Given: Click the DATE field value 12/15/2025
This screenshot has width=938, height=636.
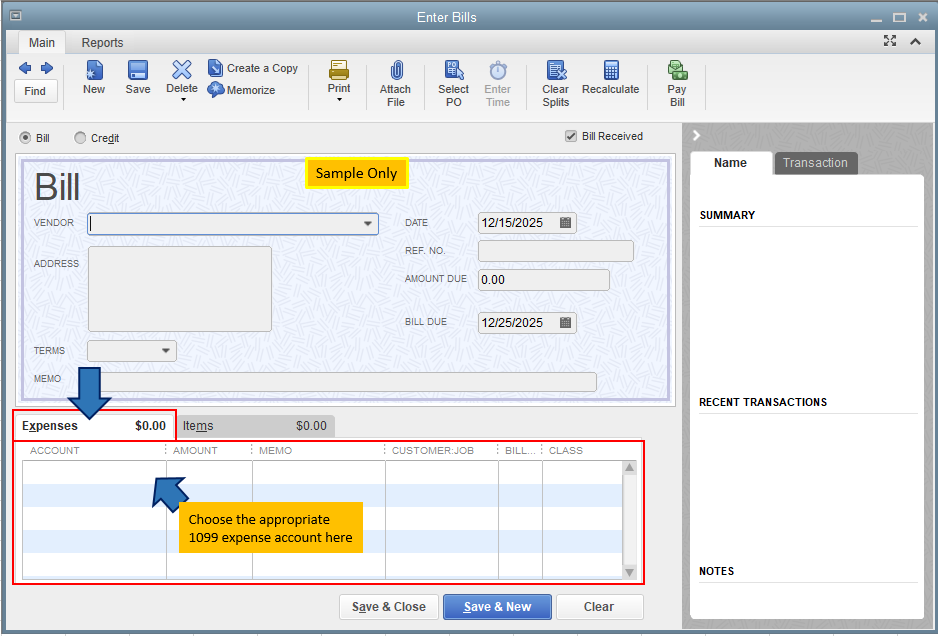Looking at the screenshot, I should (512, 223).
